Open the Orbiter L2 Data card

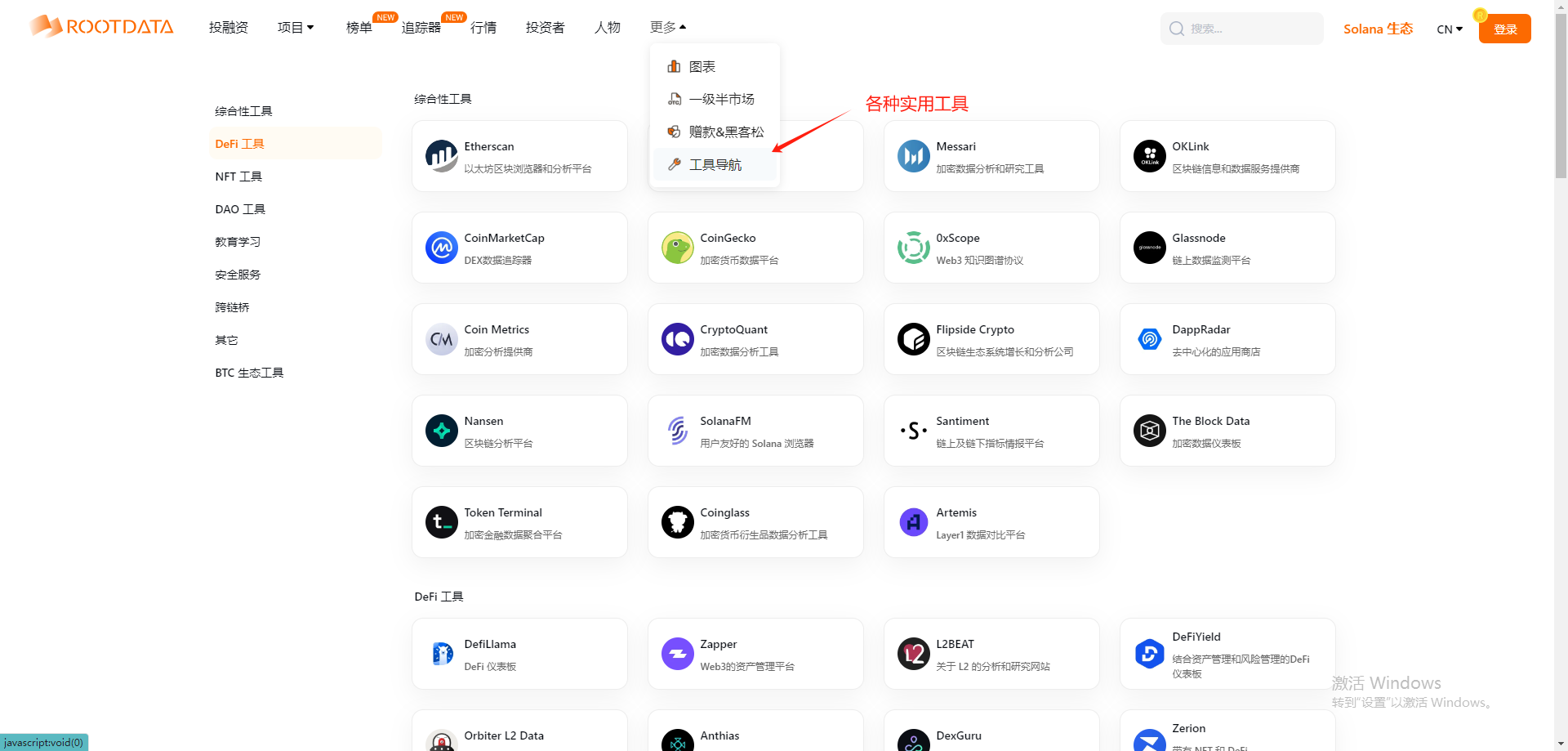[x=519, y=731]
